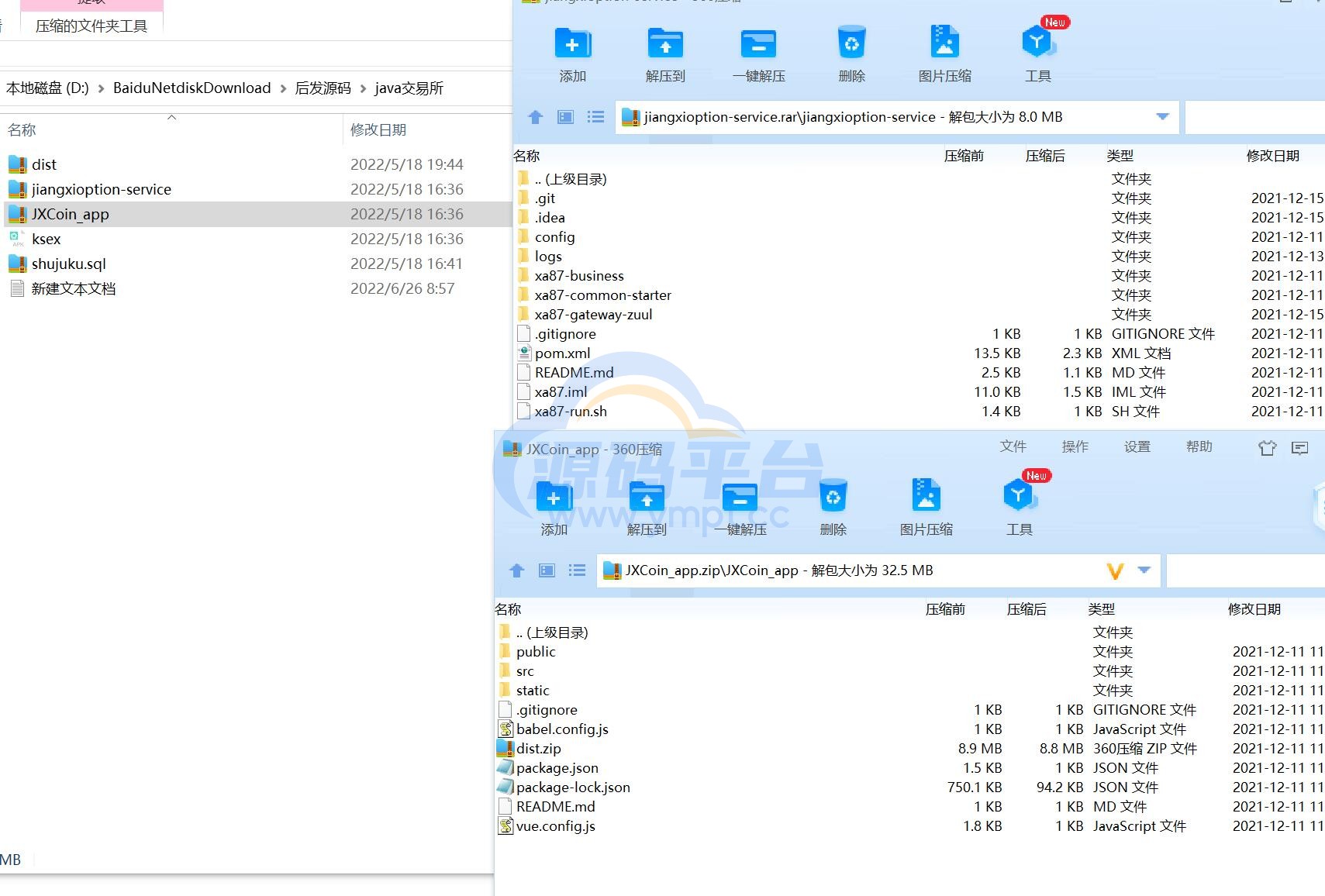Click 添加 icon in JXCoin_app window
Viewport: 1325px width, 896px height.
(554, 496)
